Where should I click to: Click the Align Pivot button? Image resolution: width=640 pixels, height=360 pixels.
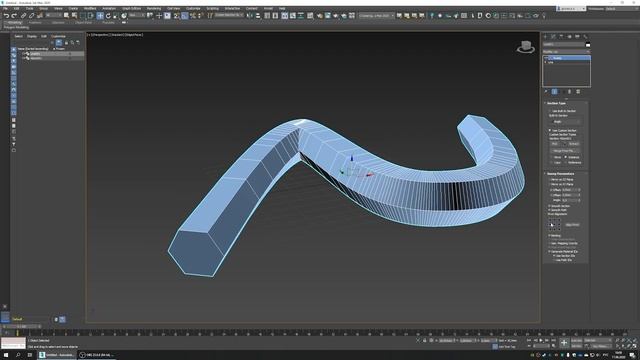click(x=572, y=224)
